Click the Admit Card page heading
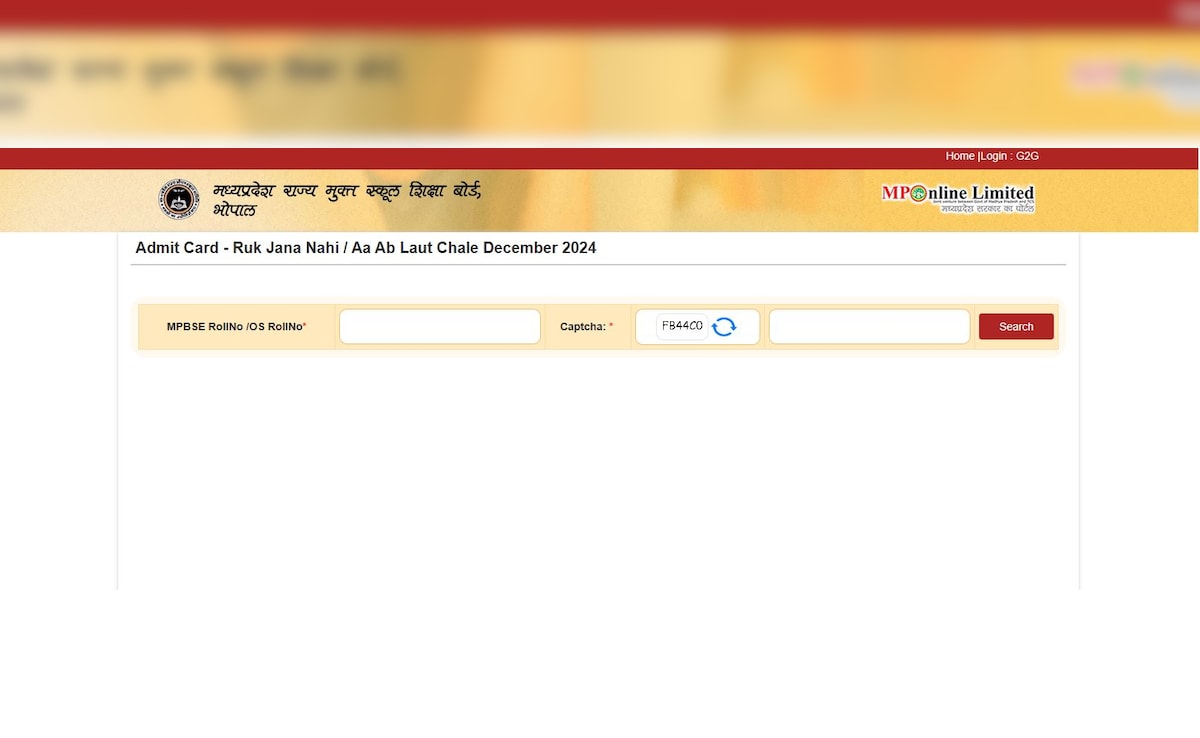1200x738 pixels. point(366,248)
